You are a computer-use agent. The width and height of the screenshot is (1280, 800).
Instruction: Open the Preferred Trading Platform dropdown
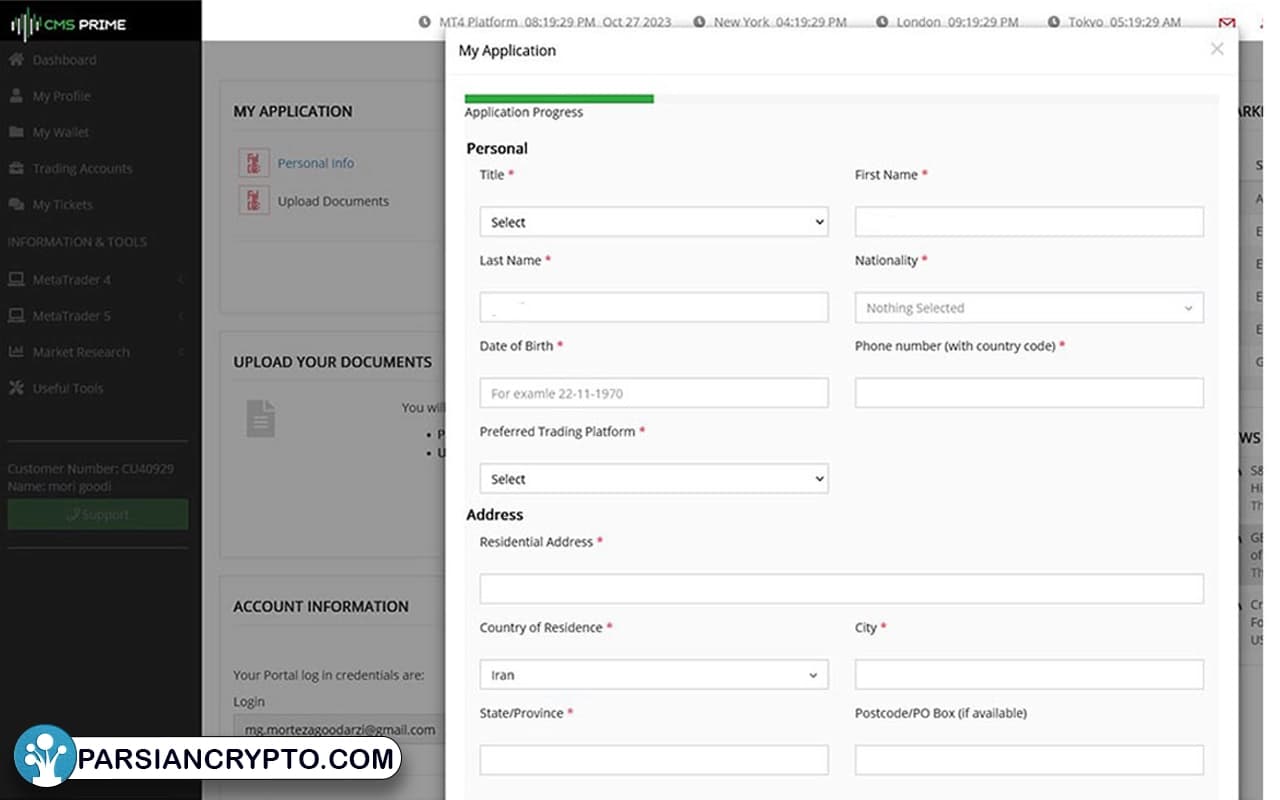[x=654, y=479]
